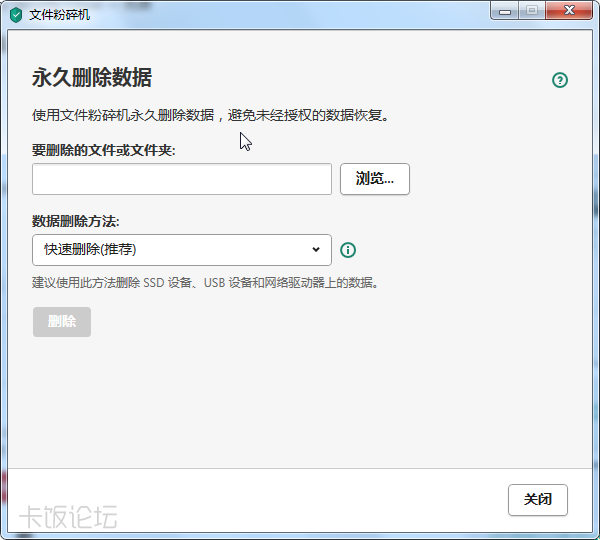
Task: Click the 永久删除数据 heading
Action: pyautogui.click(x=92, y=78)
